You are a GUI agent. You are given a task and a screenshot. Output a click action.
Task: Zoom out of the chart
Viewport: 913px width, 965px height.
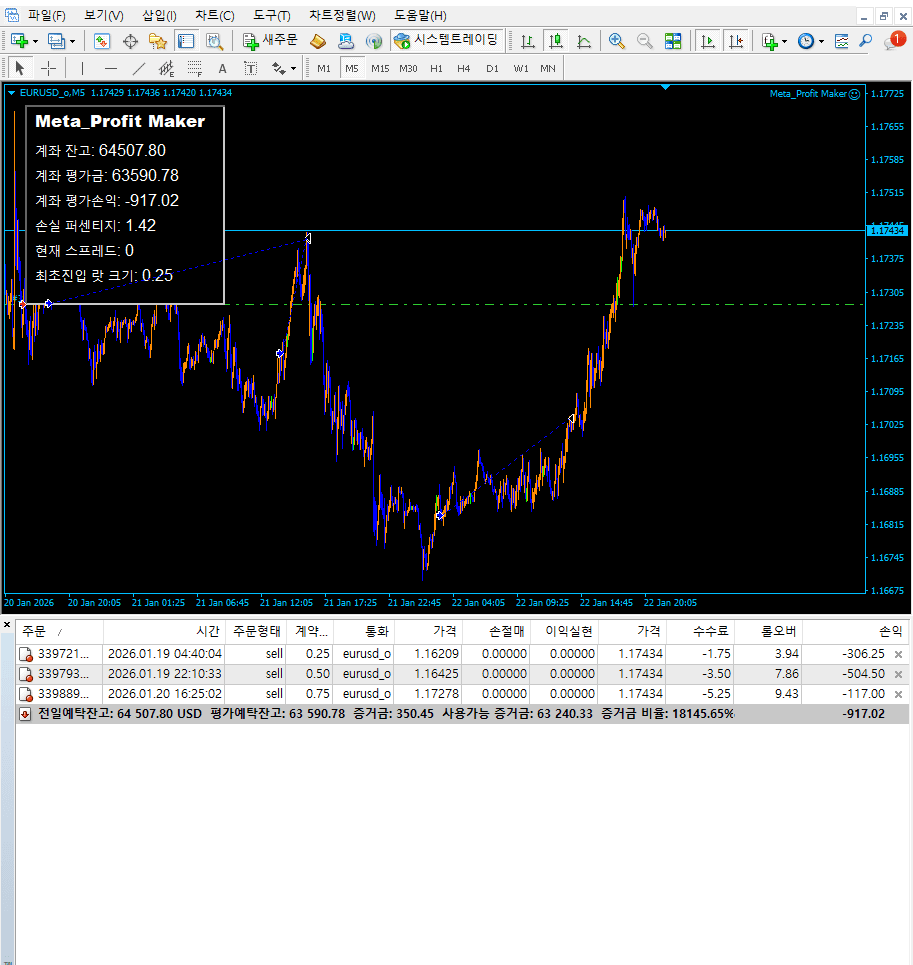[645, 41]
